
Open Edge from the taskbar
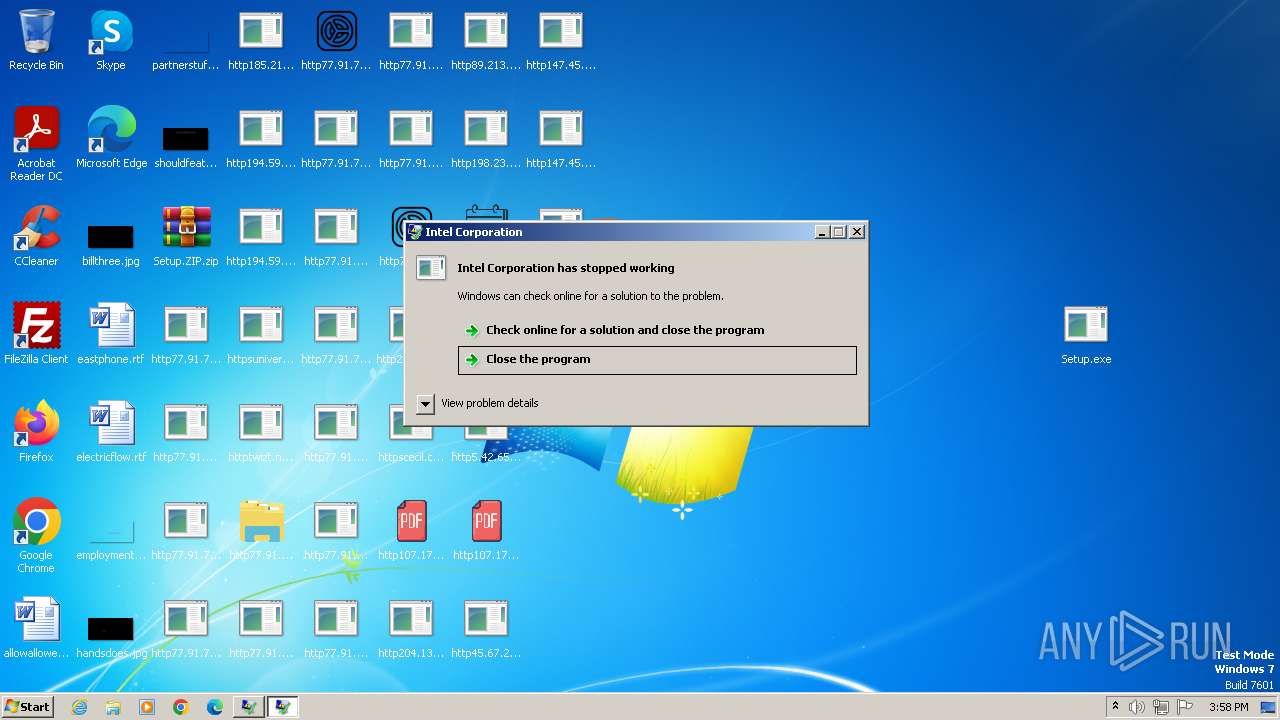click(x=215, y=707)
